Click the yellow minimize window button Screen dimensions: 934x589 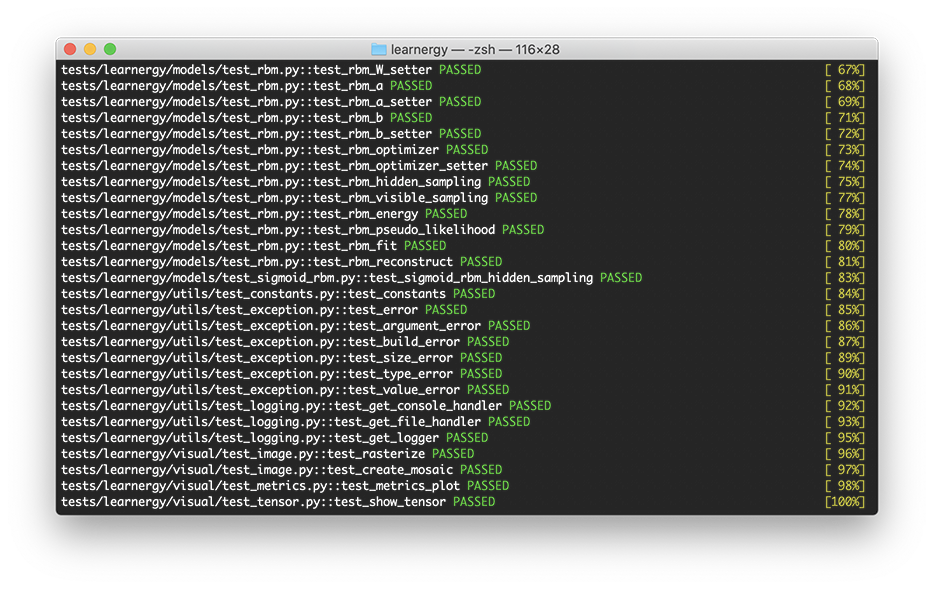click(x=90, y=49)
